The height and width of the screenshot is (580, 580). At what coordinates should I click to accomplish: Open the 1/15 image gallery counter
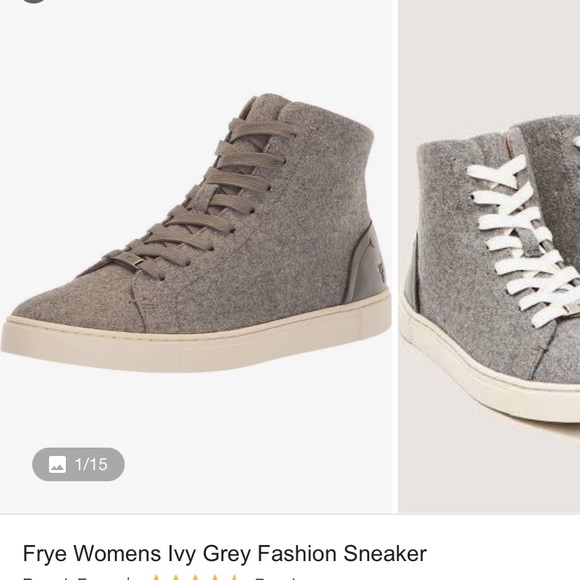coord(78,464)
